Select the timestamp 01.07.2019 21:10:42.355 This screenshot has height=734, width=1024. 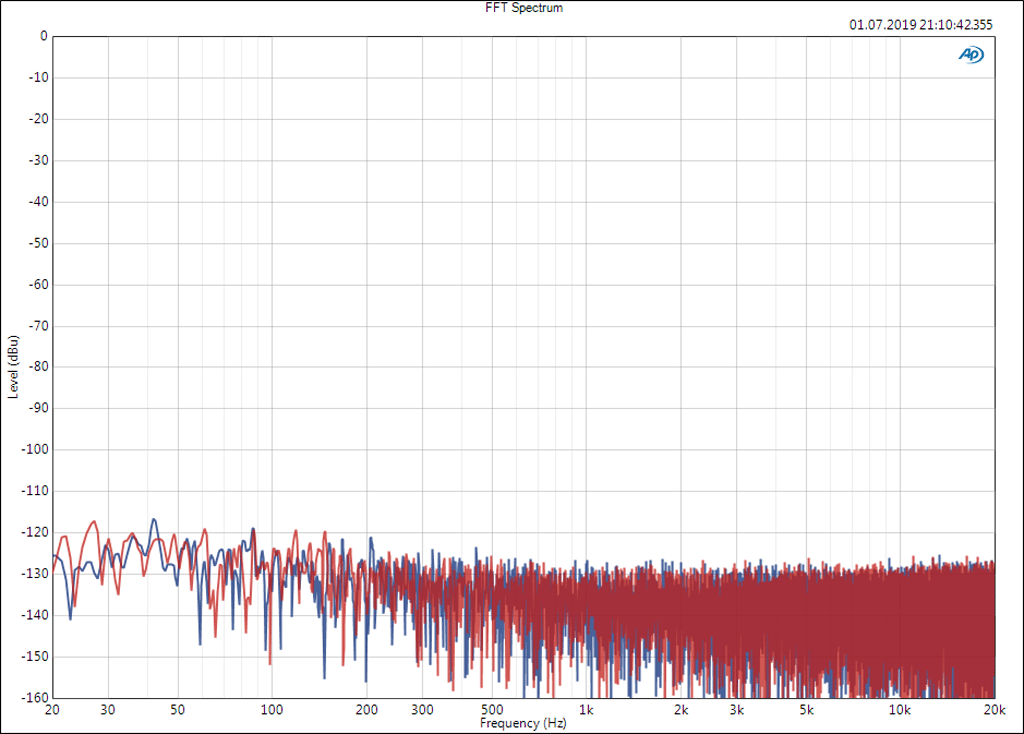tap(921, 25)
